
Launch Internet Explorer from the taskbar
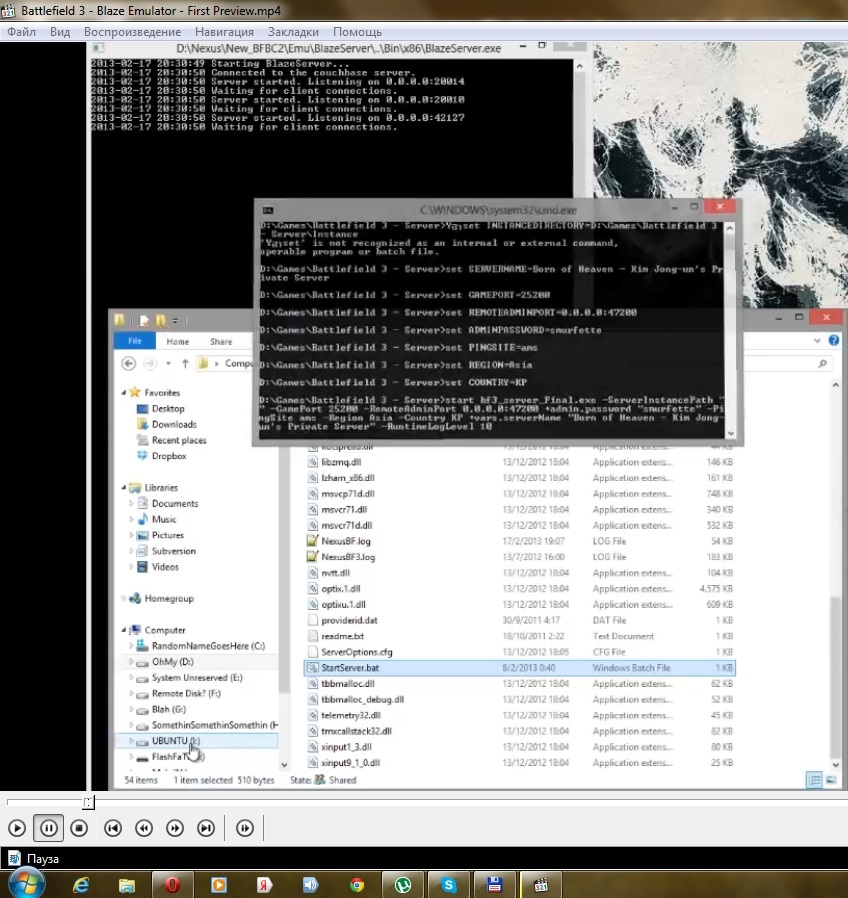tap(81, 885)
